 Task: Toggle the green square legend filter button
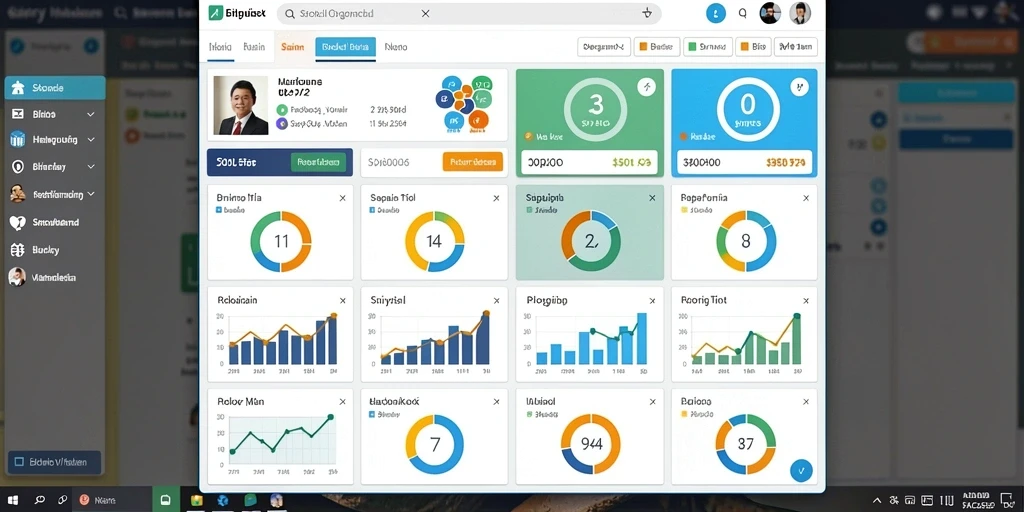pyautogui.click(x=707, y=47)
